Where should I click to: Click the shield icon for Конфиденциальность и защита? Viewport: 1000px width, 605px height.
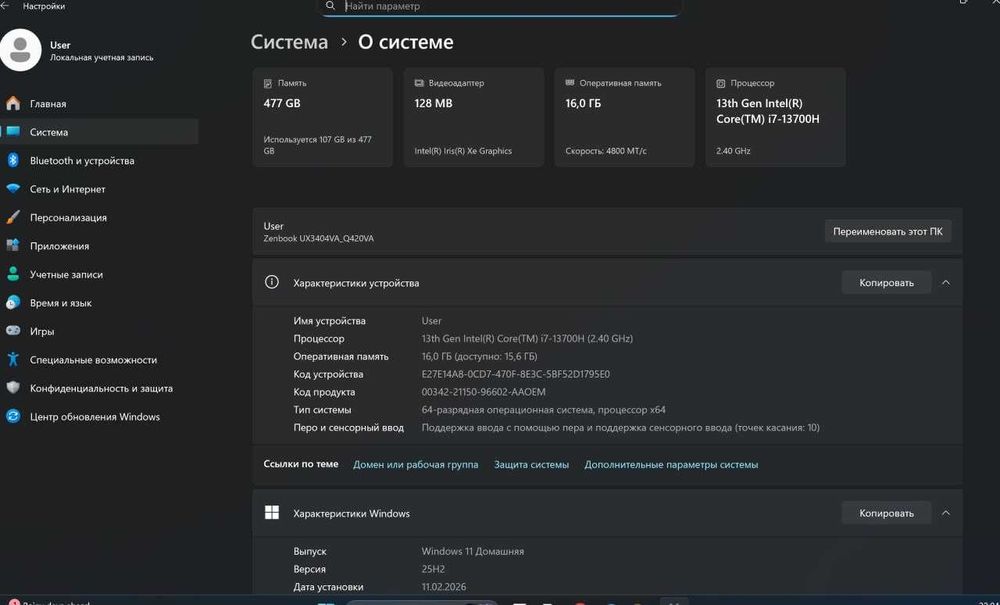[13, 388]
